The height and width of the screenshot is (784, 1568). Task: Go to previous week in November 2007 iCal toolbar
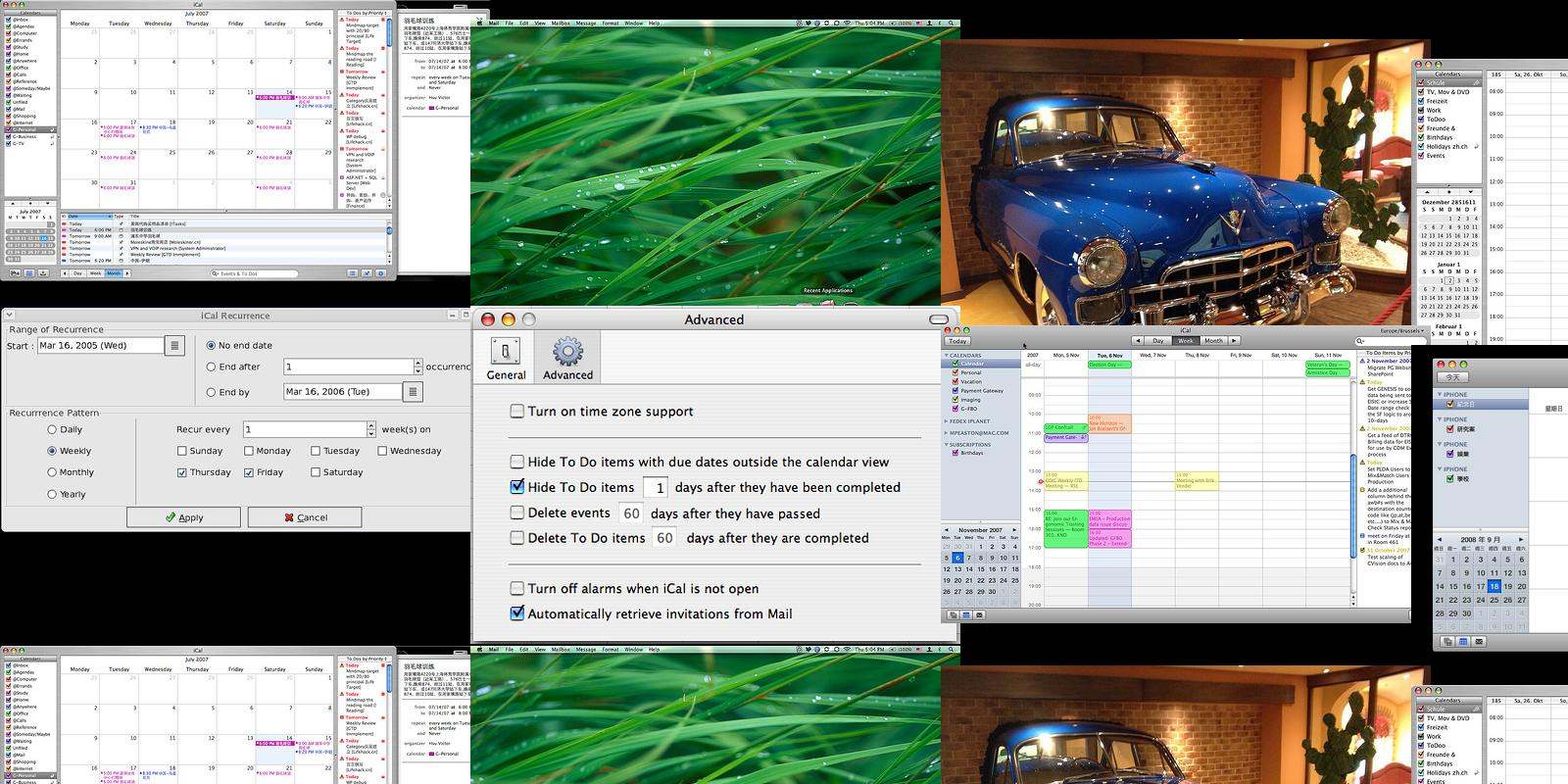click(1138, 340)
